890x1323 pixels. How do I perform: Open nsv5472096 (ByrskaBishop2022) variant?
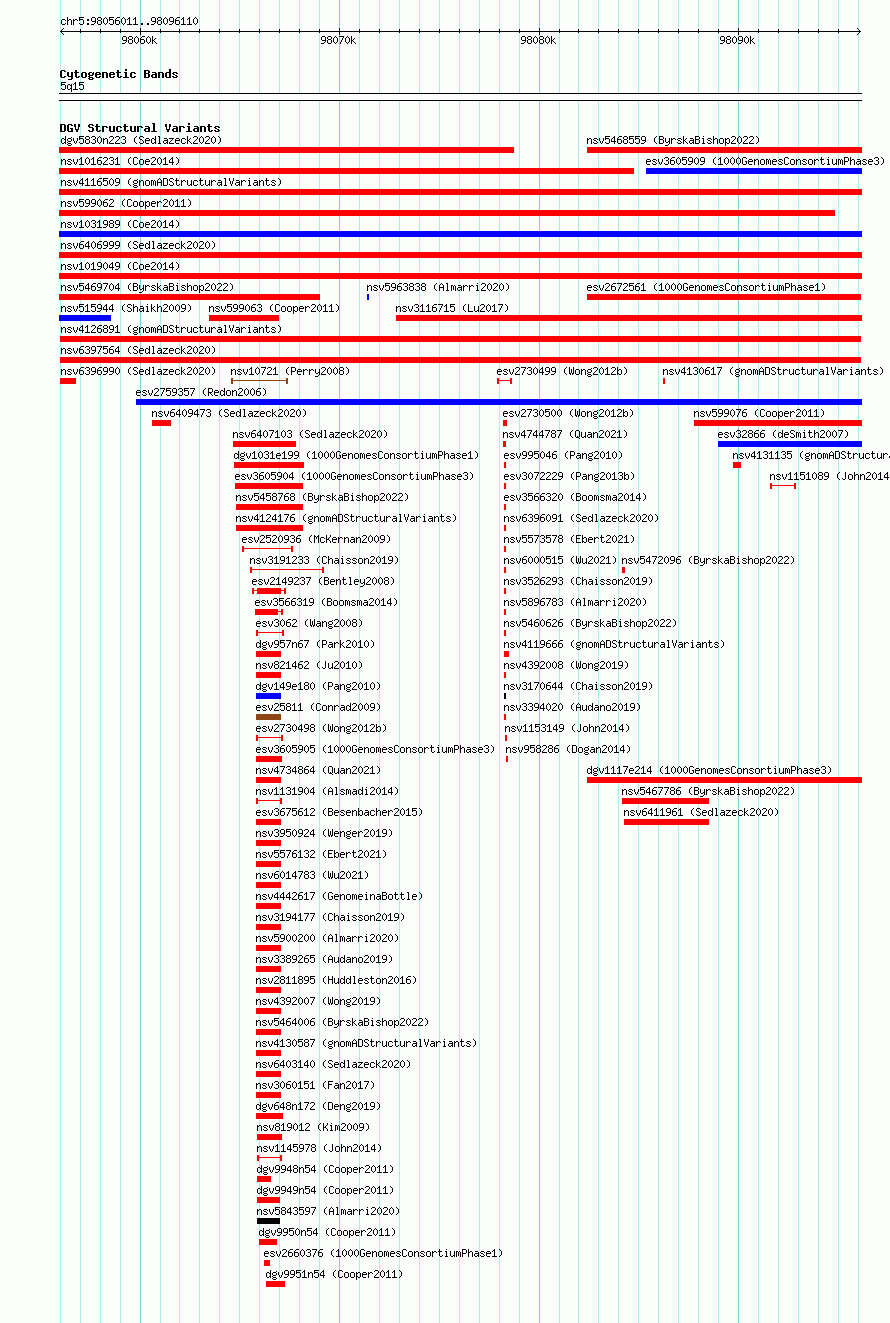coord(709,561)
